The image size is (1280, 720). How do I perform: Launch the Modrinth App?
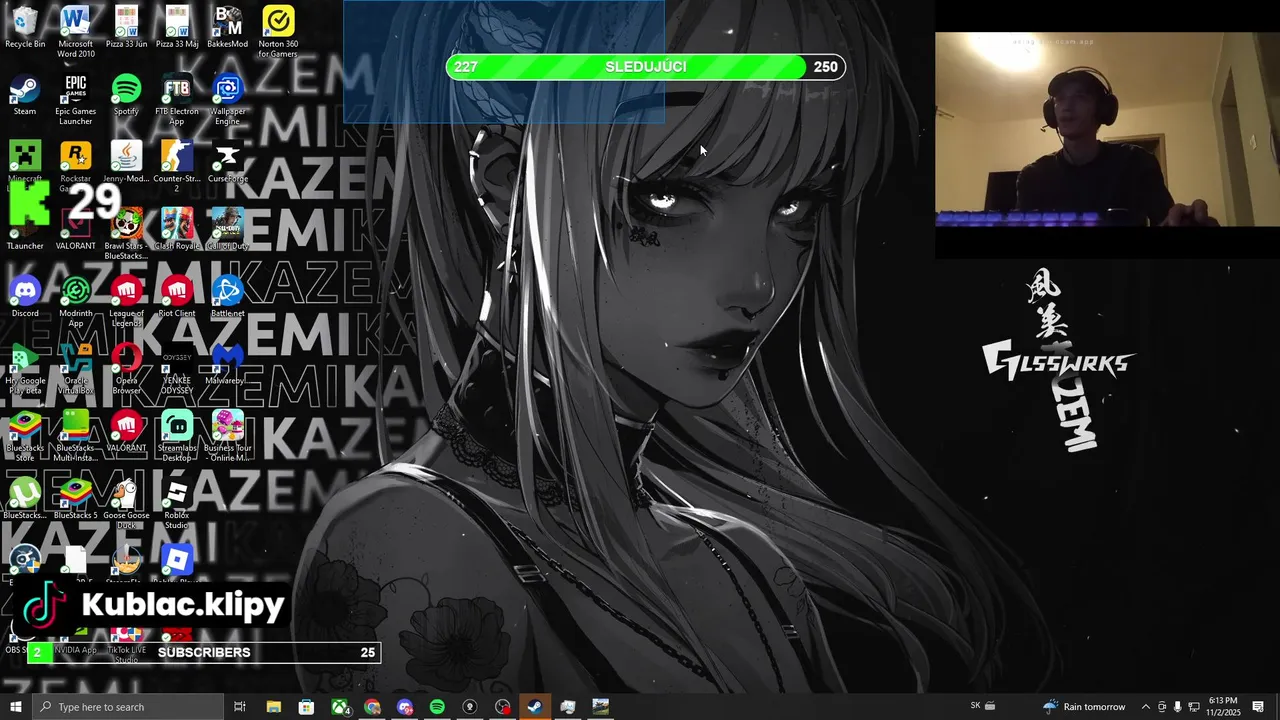tap(76, 301)
